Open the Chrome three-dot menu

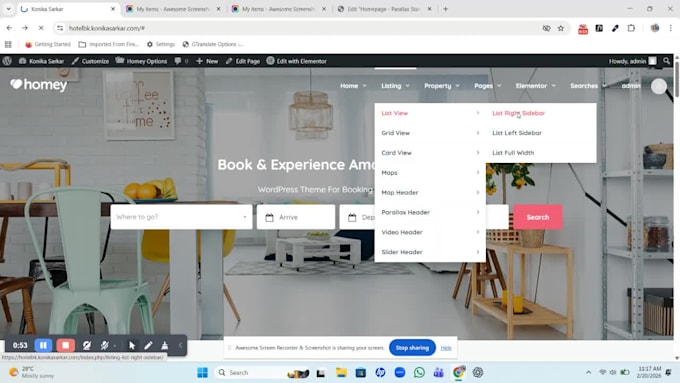click(x=670, y=28)
